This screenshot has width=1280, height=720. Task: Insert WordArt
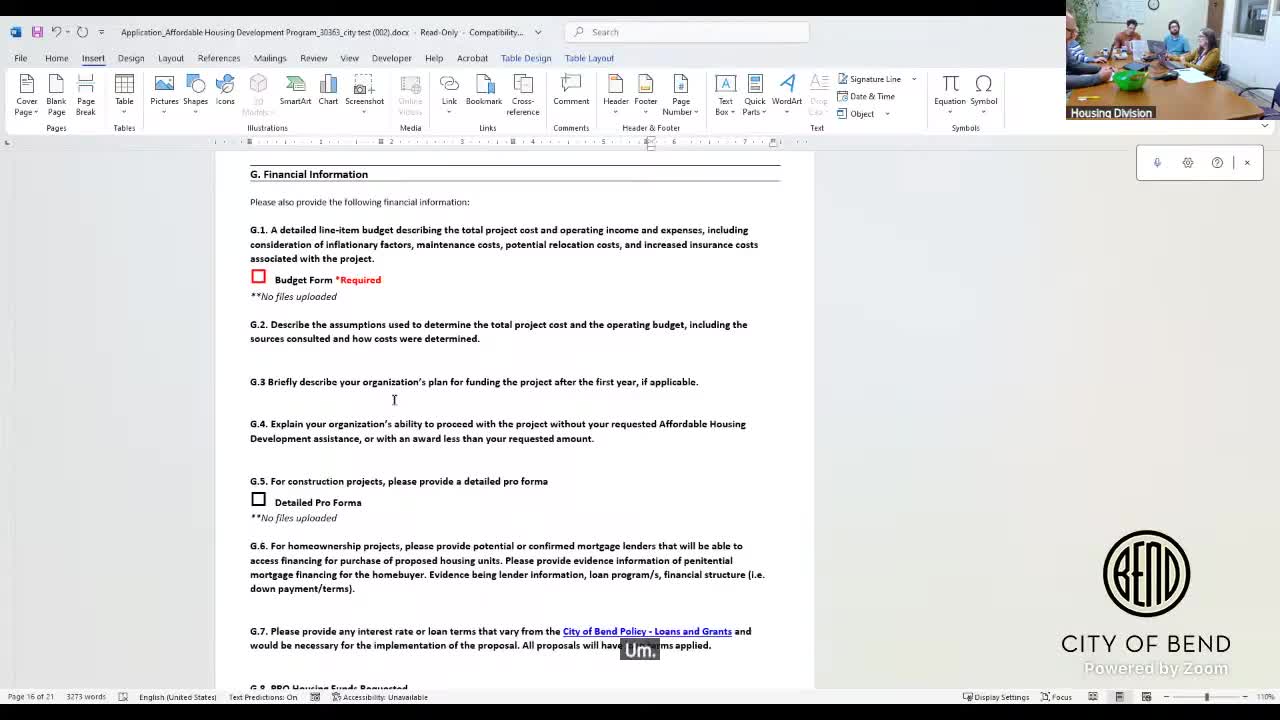(787, 95)
